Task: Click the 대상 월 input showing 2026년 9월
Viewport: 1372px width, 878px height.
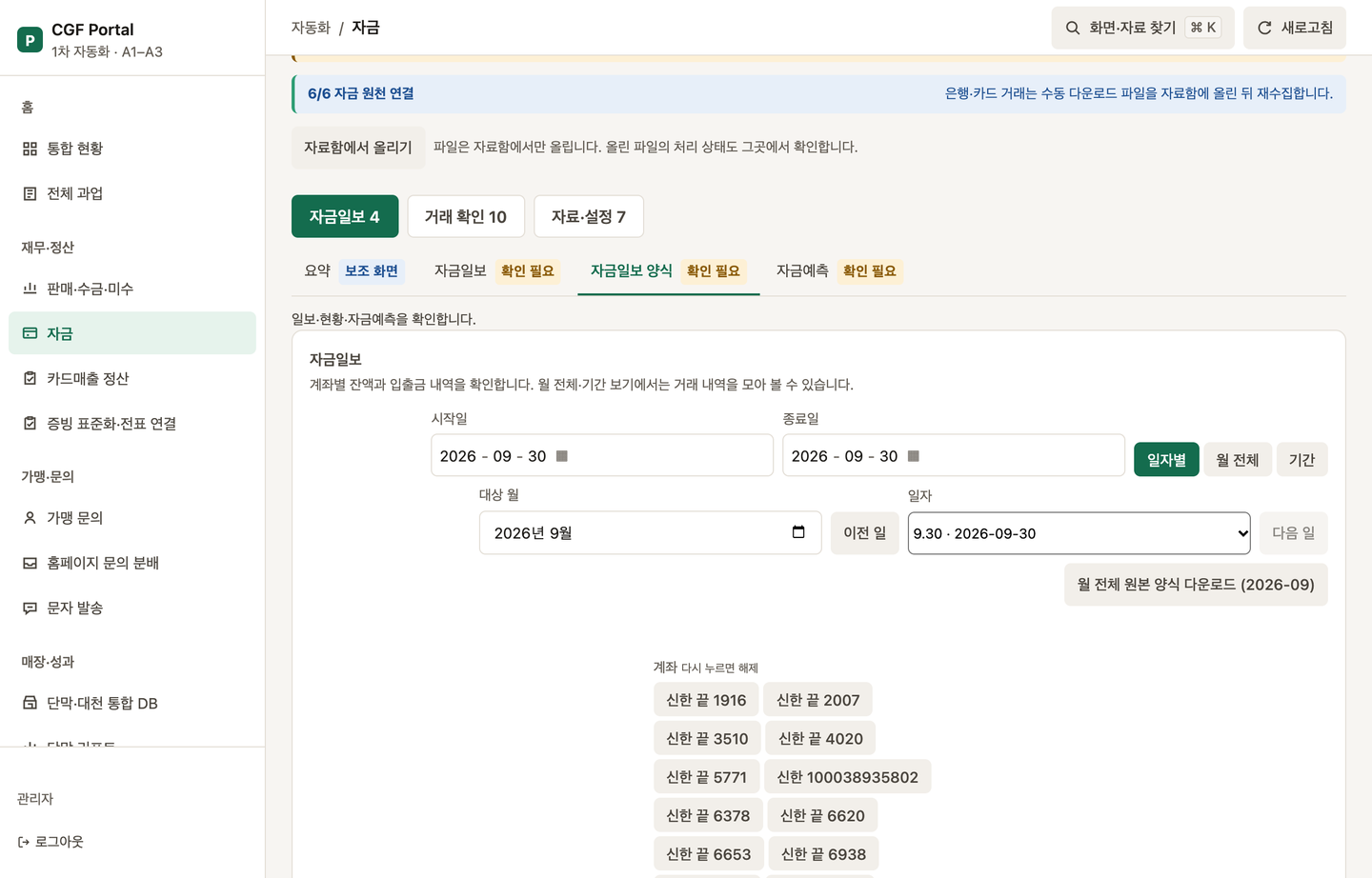Action: (x=651, y=533)
